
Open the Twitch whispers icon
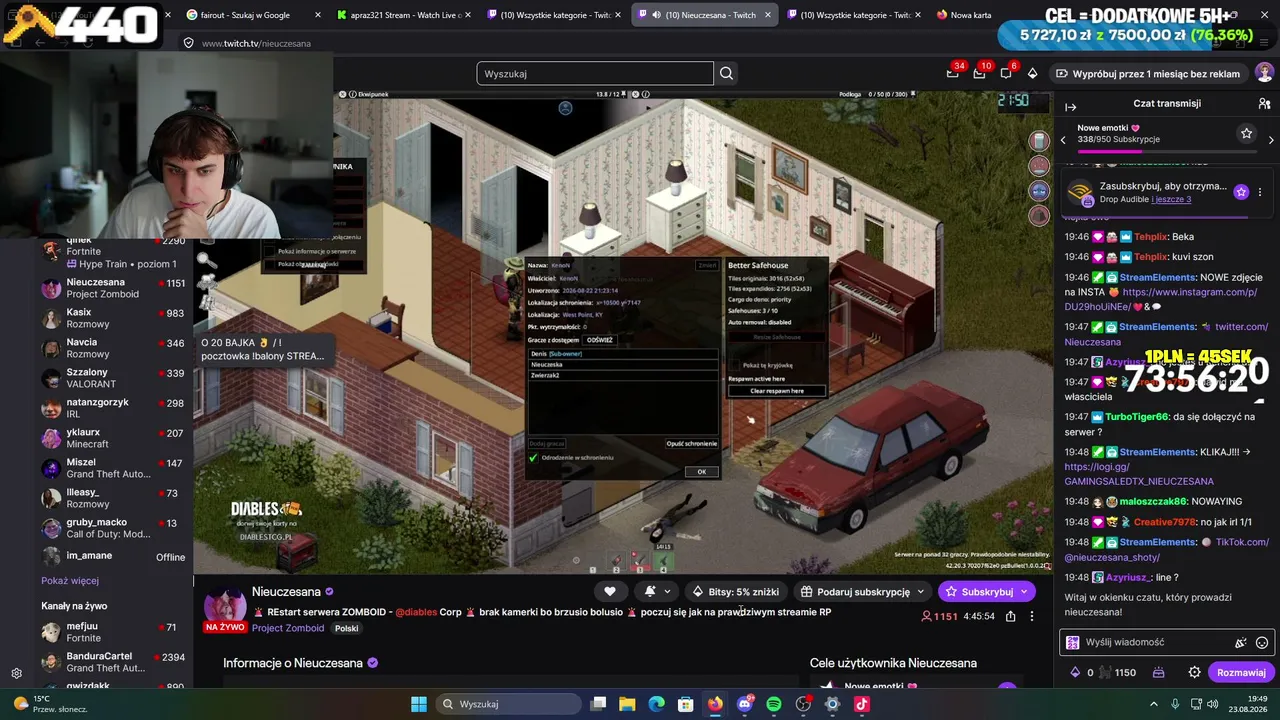click(x=1006, y=73)
